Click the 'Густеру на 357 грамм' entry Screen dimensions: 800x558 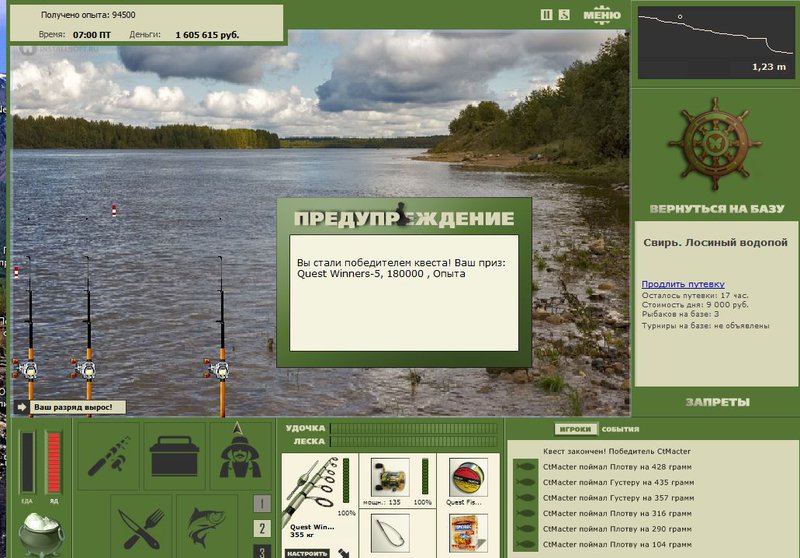[618, 498]
